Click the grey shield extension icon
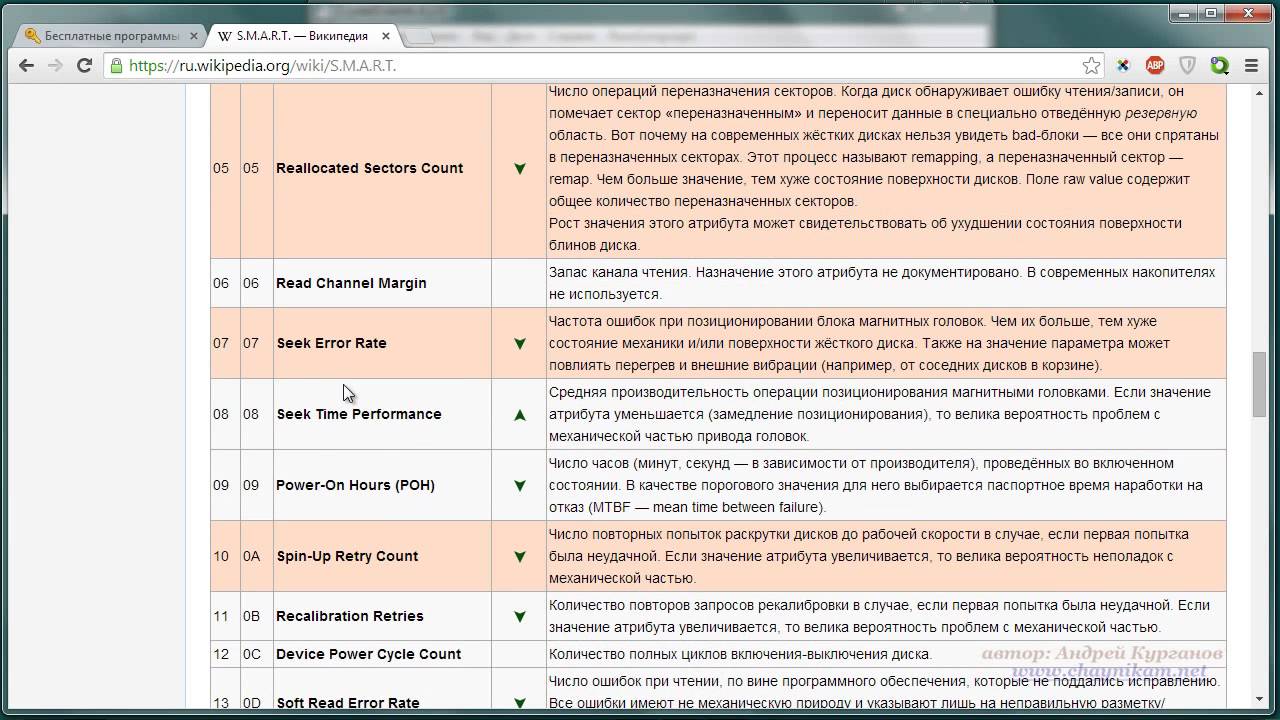Screen dimensions: 1280x720 coord(1187,66)
